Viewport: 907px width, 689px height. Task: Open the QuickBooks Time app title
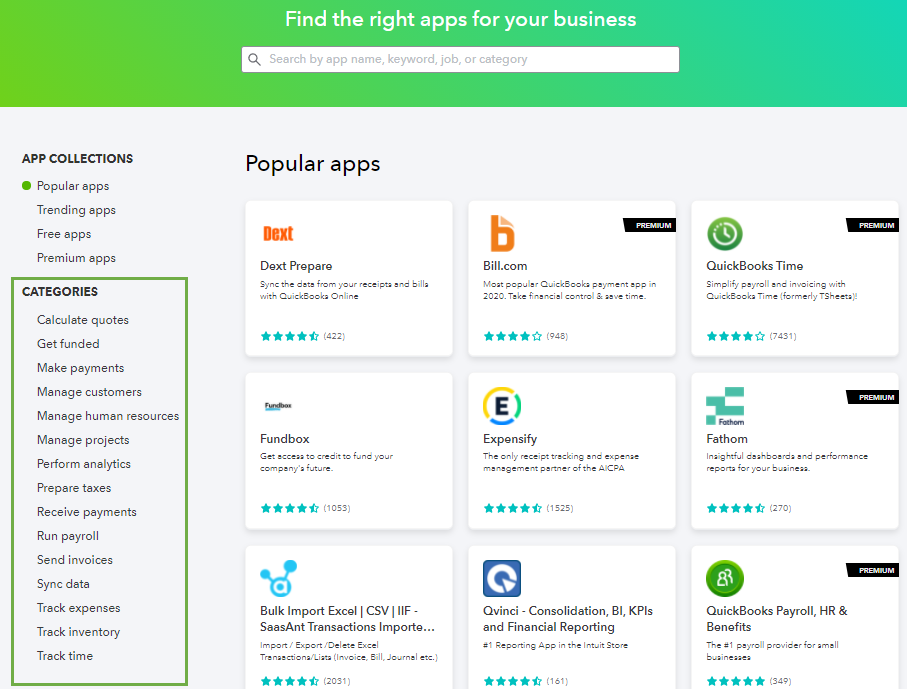tap(754, 266)
